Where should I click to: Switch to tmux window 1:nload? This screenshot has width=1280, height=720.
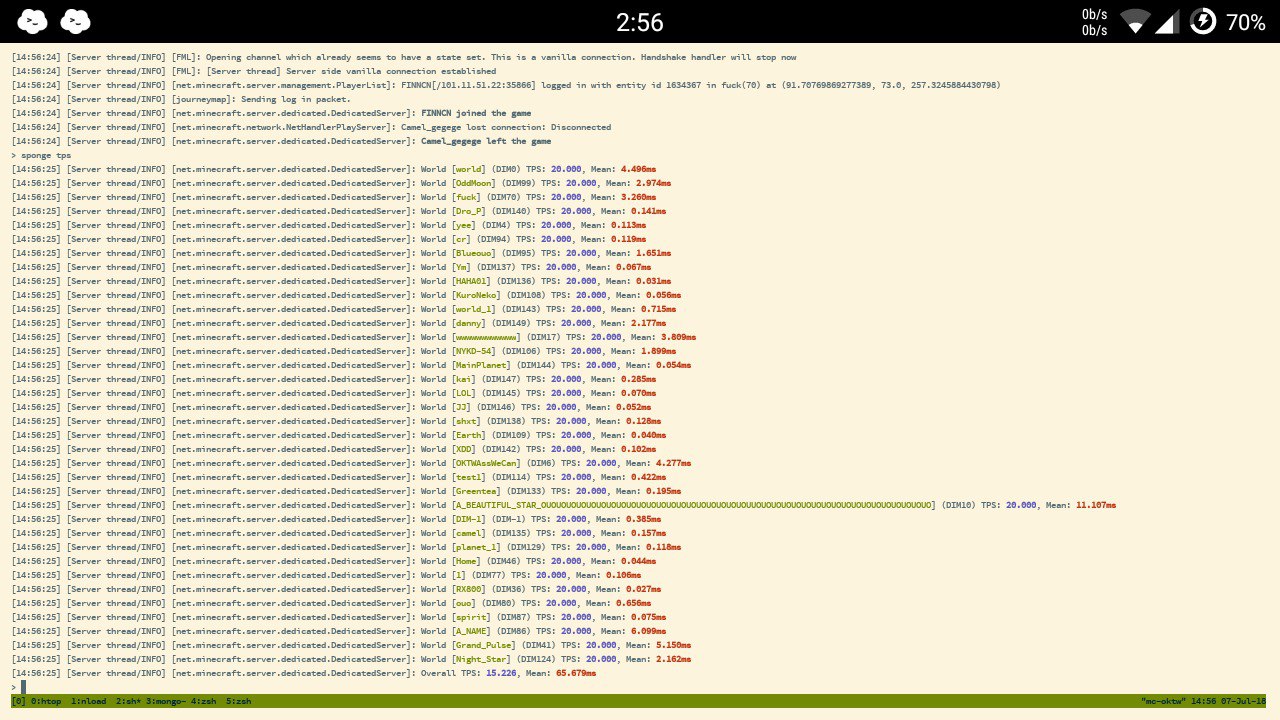[89, 701]
